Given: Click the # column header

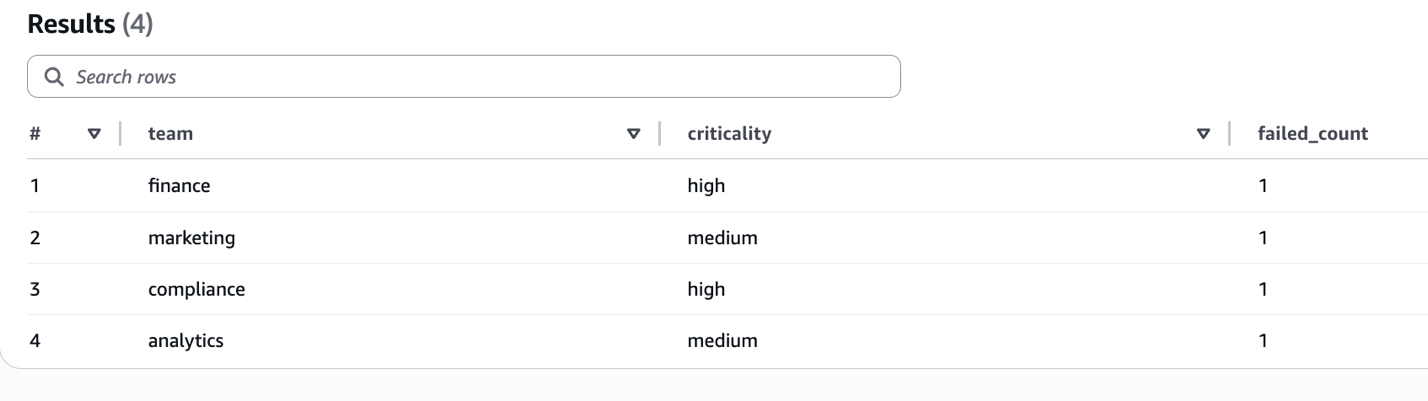Looking at the screenshot, I should [34, 134].
